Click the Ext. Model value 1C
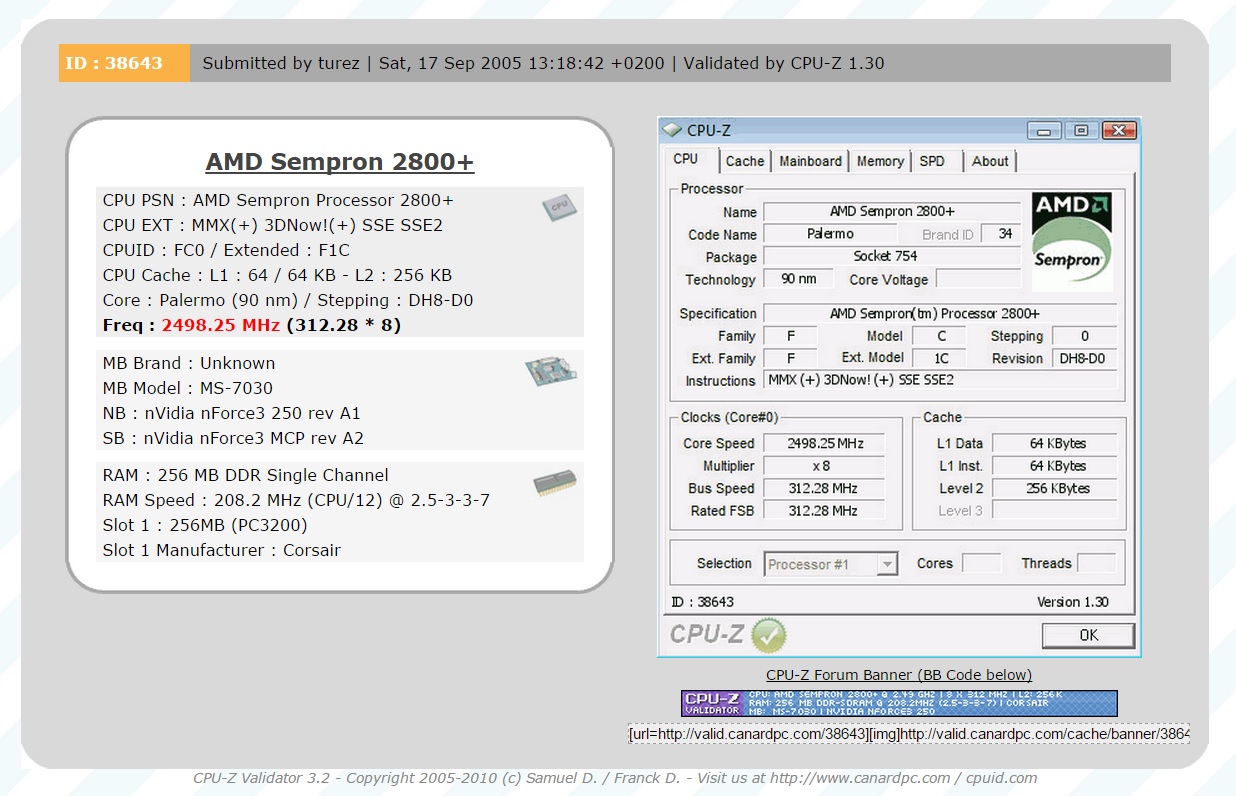Image resolution: width=1236 pixels, height=796 pixels. [x=940, y=358]
